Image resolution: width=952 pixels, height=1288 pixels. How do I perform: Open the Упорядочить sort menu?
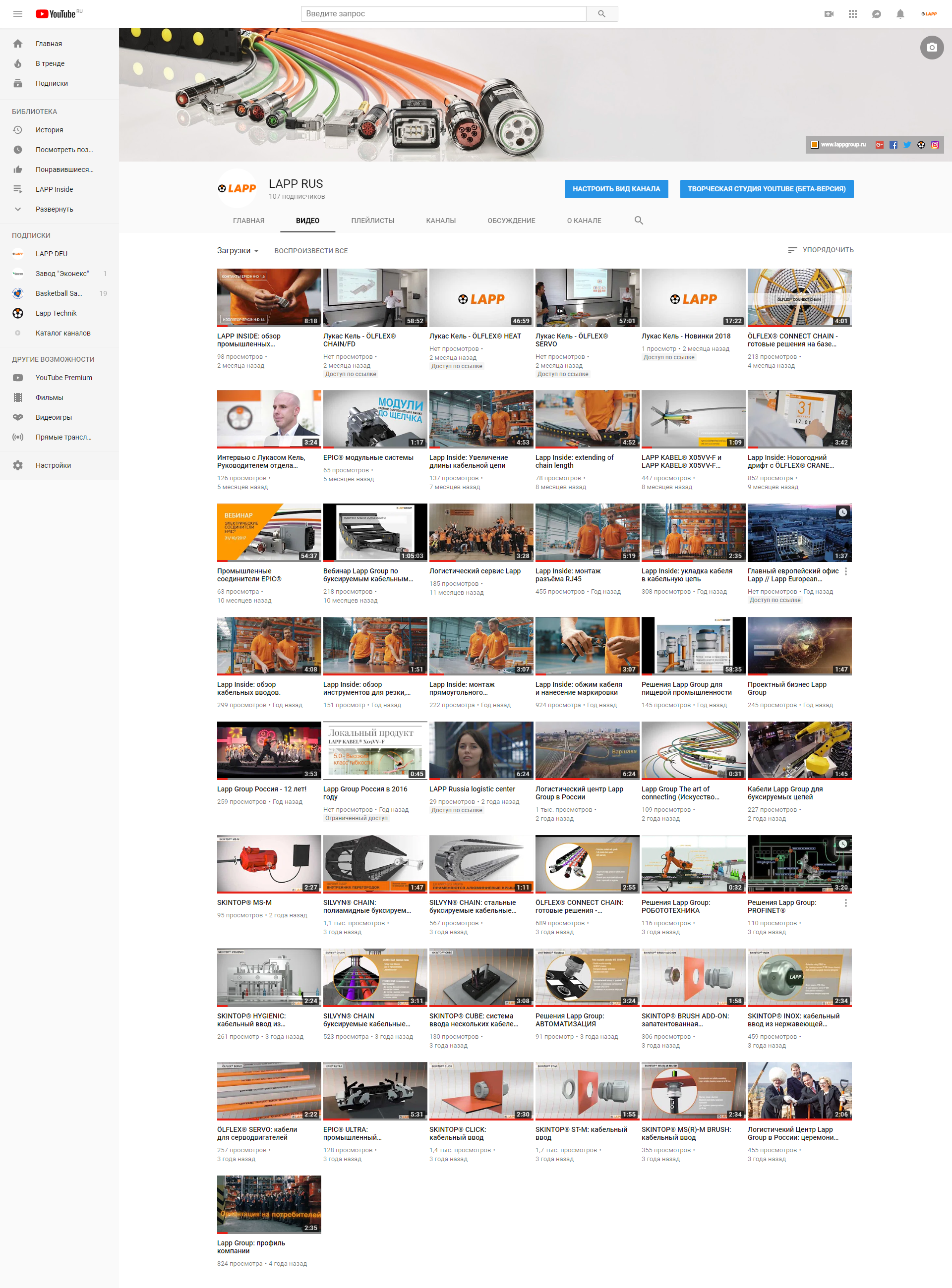click(x=821, y=250)
